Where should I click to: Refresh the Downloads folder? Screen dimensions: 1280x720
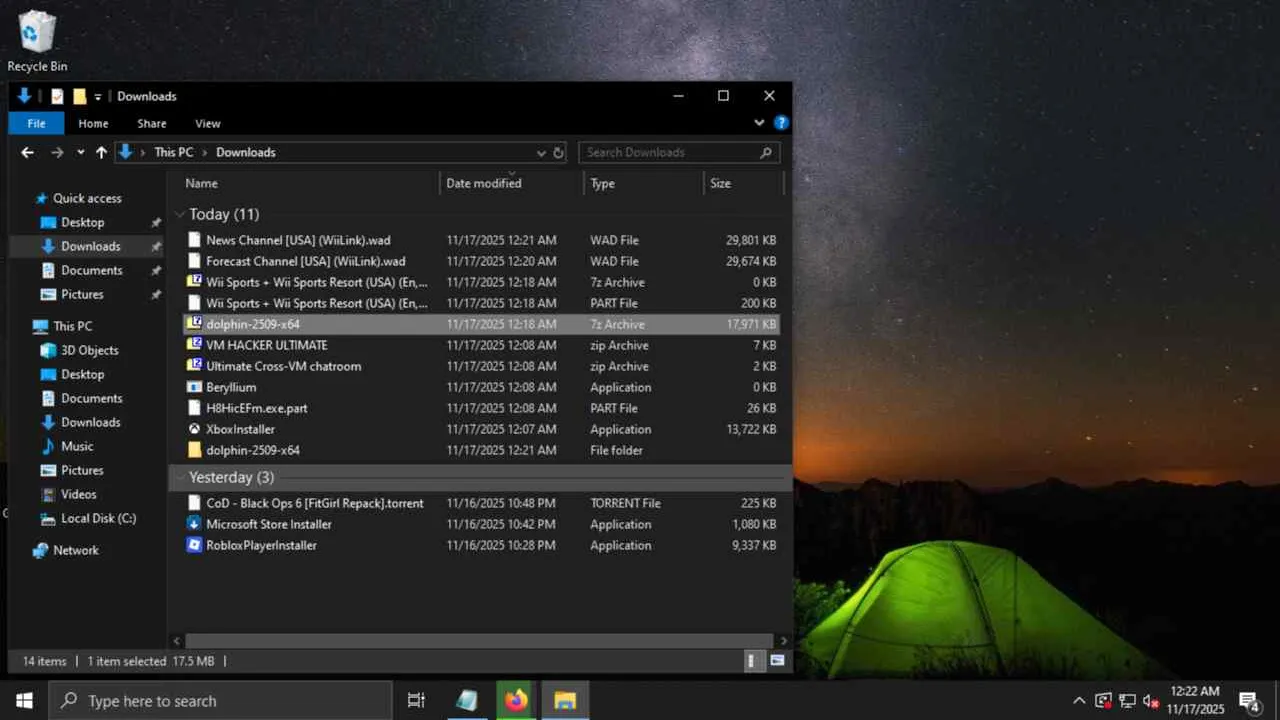click(x=559, y=153)
